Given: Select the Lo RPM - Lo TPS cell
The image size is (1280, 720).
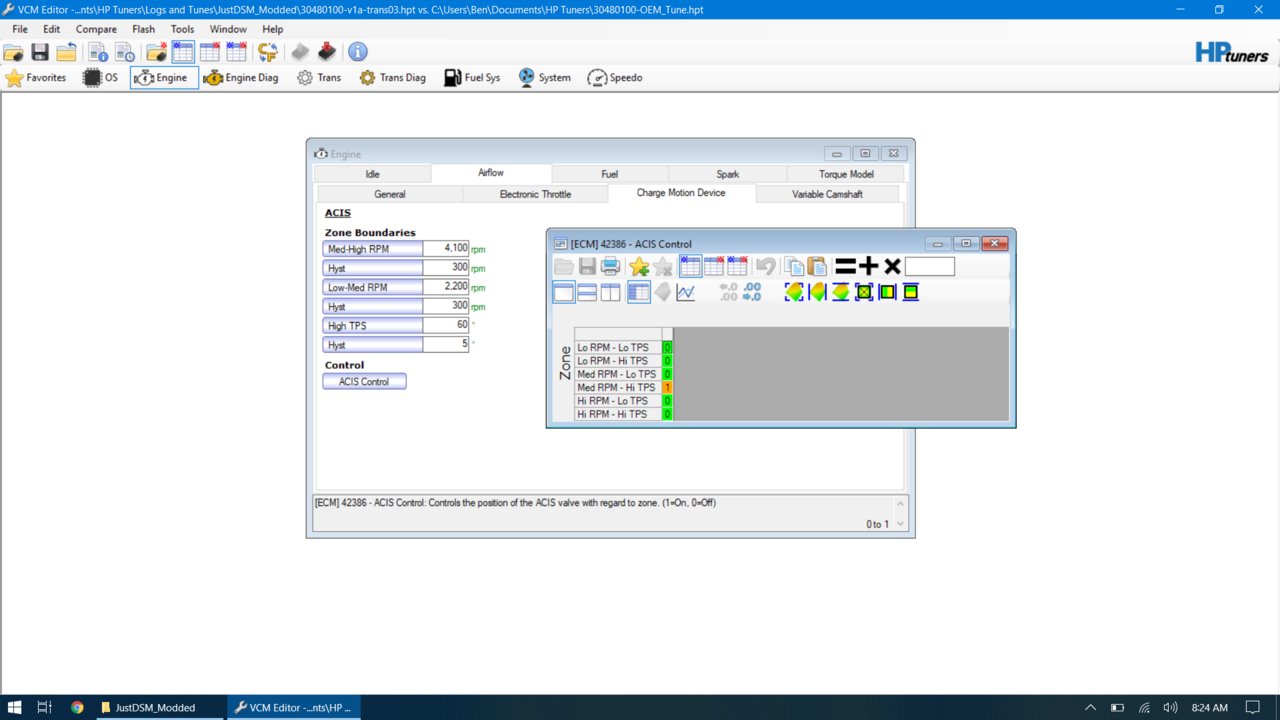Looking at the screenshot, I should point(667,347).
